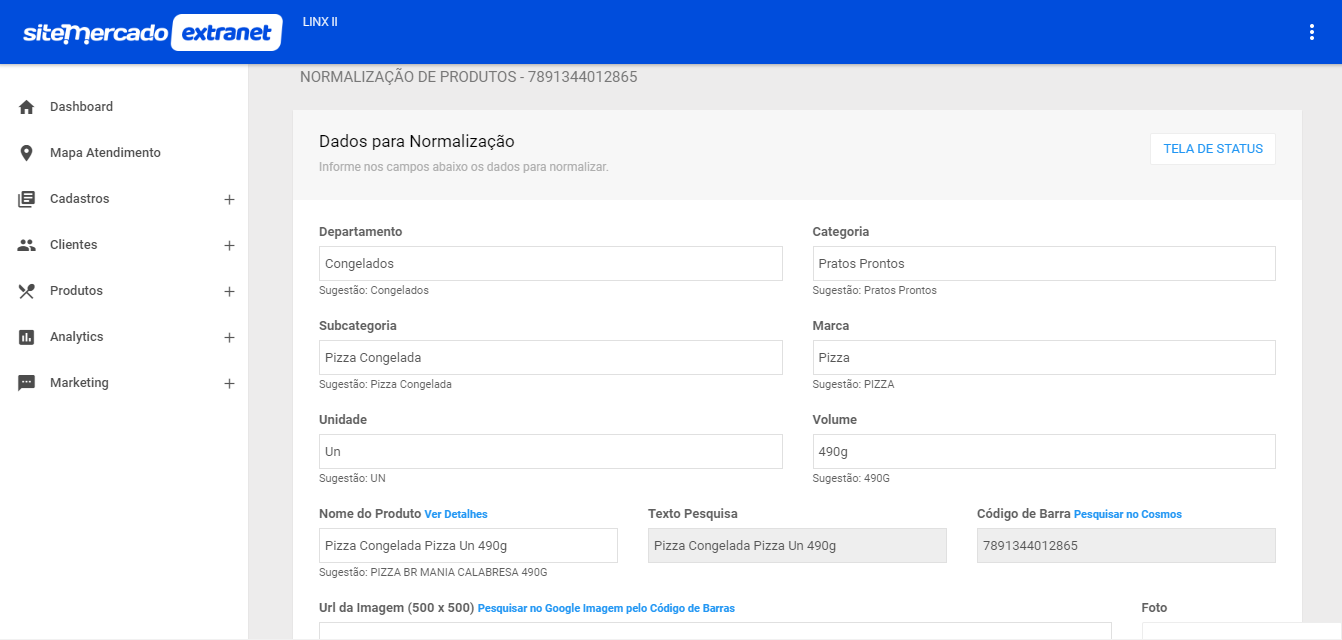The width and height of the screenshot is (1342, 640).
Task: Click into the Marca text field
Action: (x=1043, y=358)
